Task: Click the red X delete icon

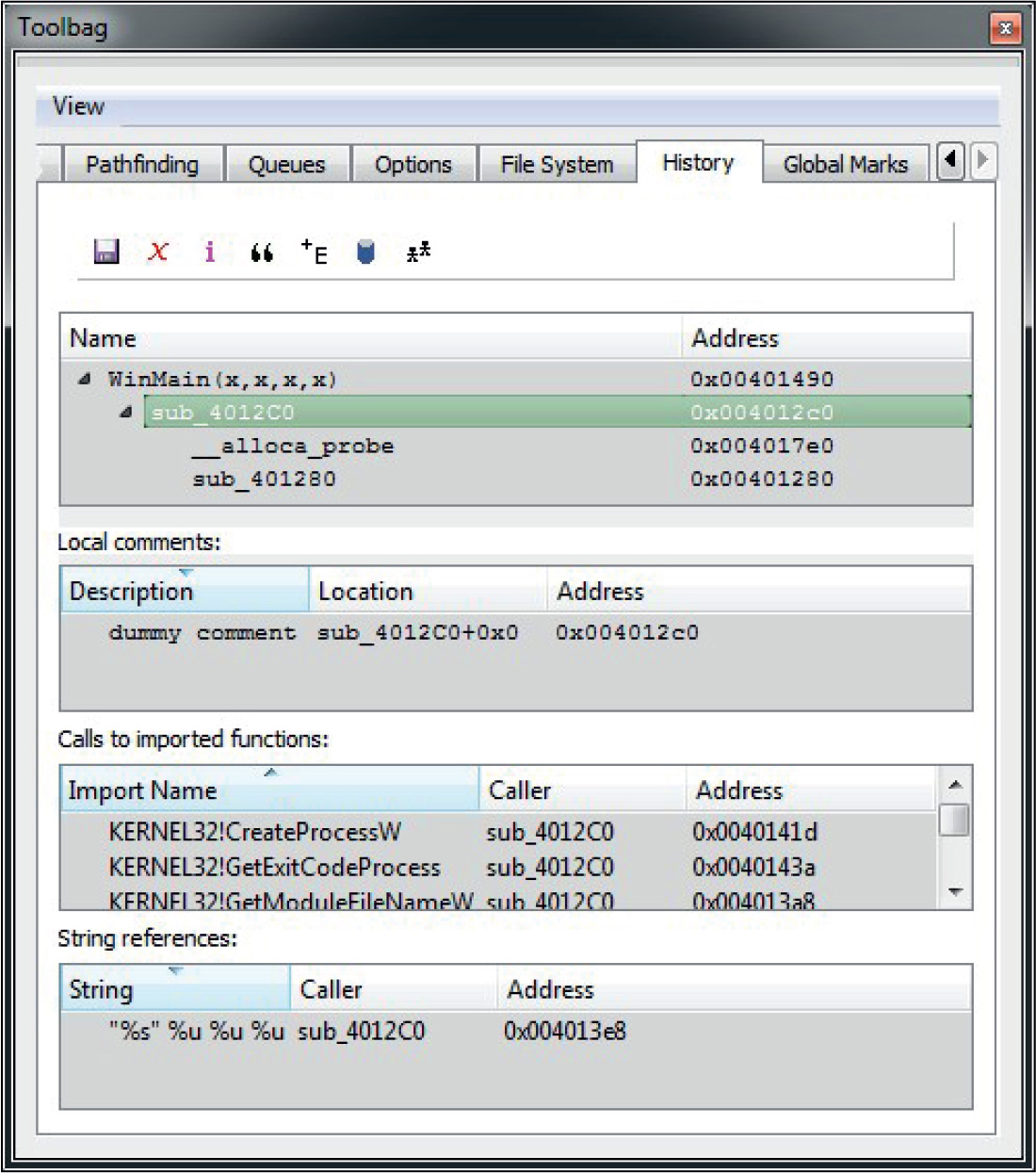Action: [x=158, y=252]
